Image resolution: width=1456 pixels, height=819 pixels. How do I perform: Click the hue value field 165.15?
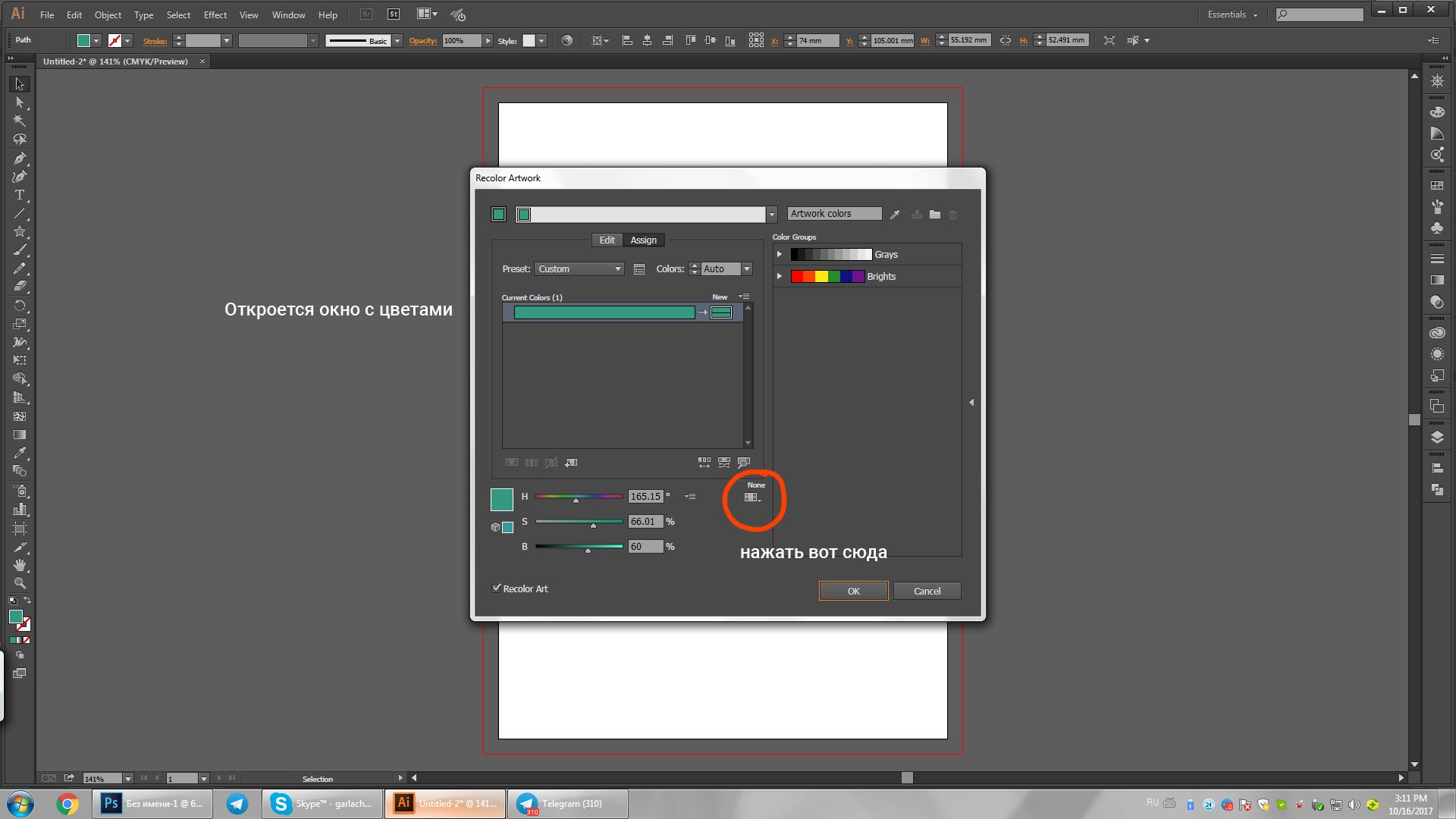click(x=645, y=497)
